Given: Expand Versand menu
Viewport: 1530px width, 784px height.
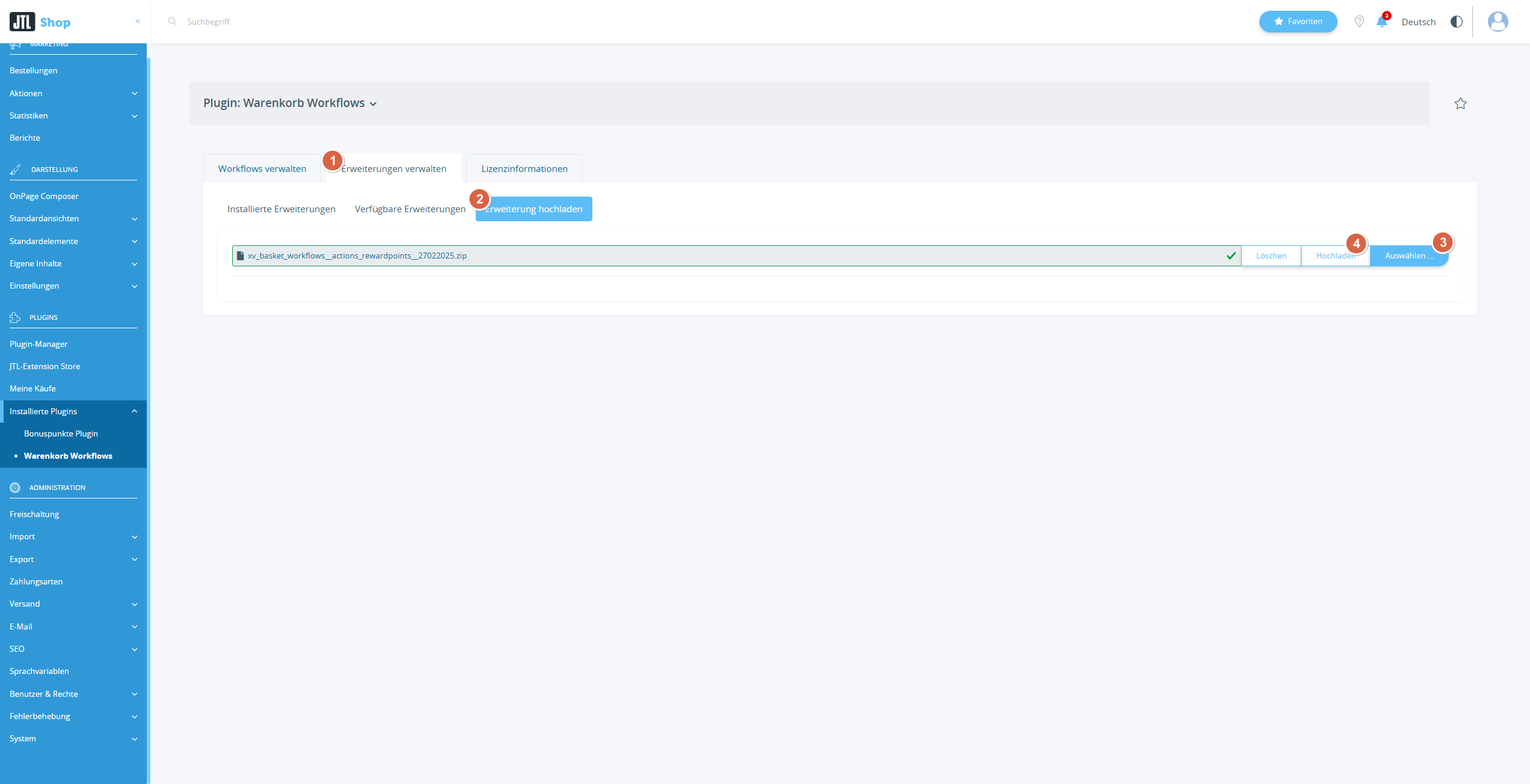Looking at the screenshot, I should click(x=73, y=604).
